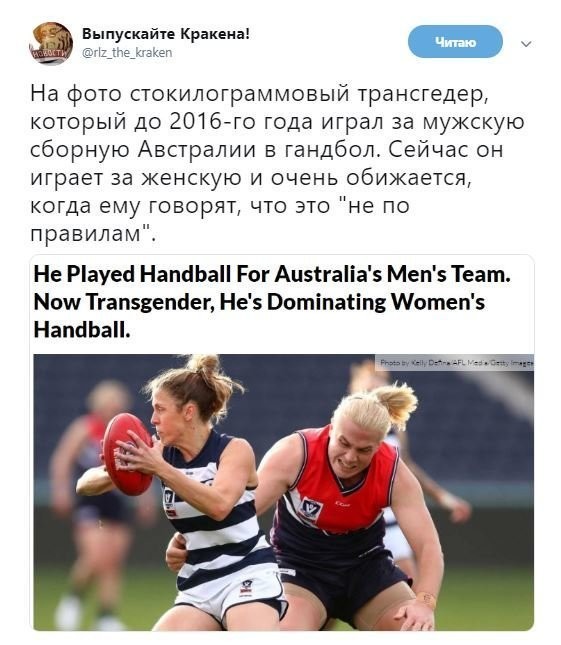Screen dimensions: 561x645
Task: Click the logo on striped jersey
Action: coord(169,501)
